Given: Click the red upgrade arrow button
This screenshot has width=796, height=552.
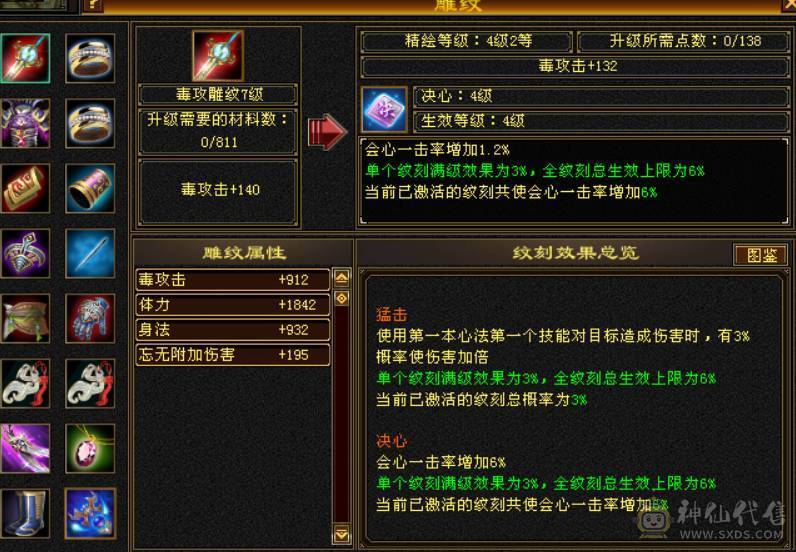Looking at the screenshot, I should 327,132.
